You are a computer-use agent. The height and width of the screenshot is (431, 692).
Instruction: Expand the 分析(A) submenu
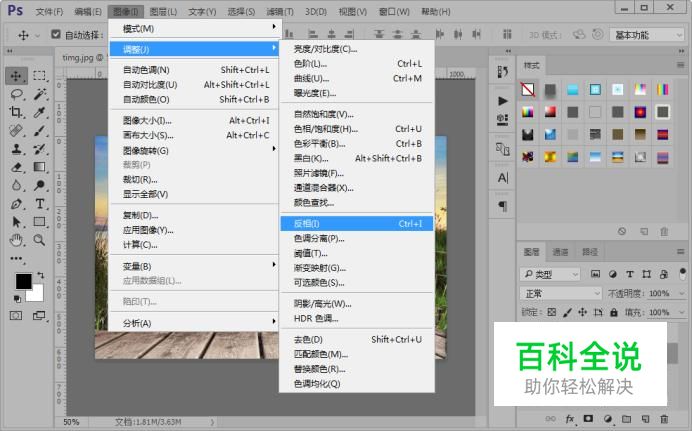click(x=194, y=323)
